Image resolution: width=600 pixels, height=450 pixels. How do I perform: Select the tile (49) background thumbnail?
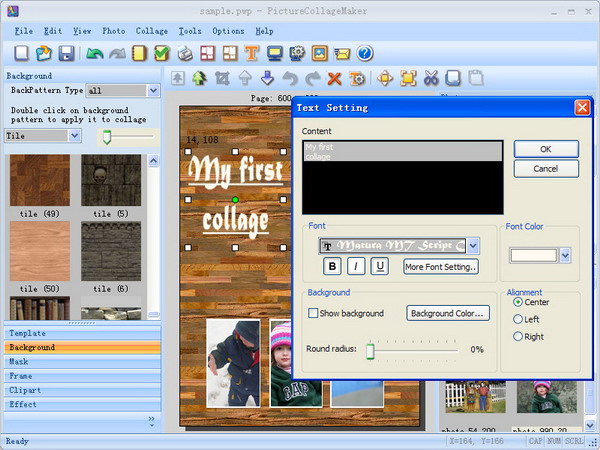(40, 180)
